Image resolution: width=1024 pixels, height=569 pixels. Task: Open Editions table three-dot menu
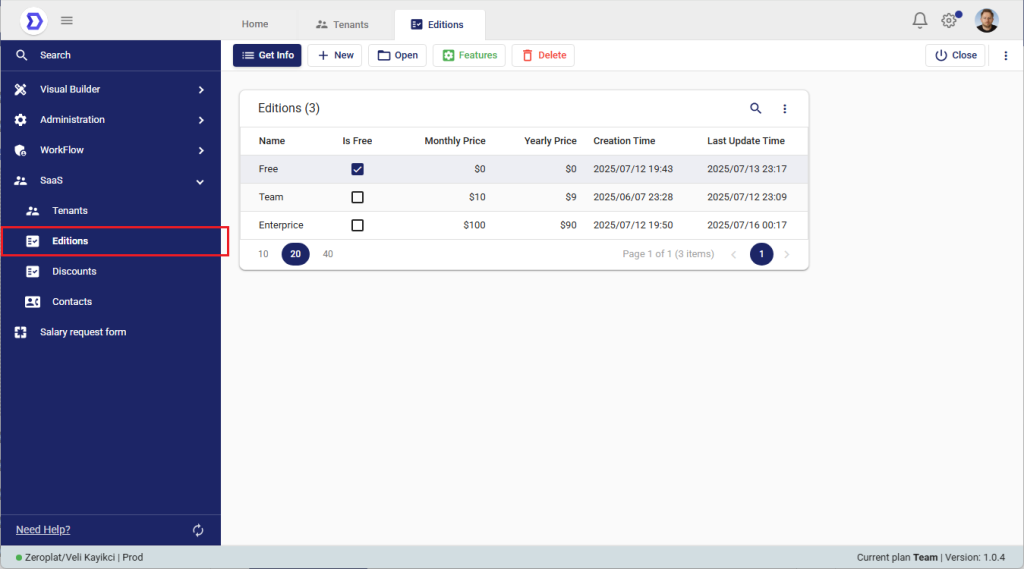point(785,108)
